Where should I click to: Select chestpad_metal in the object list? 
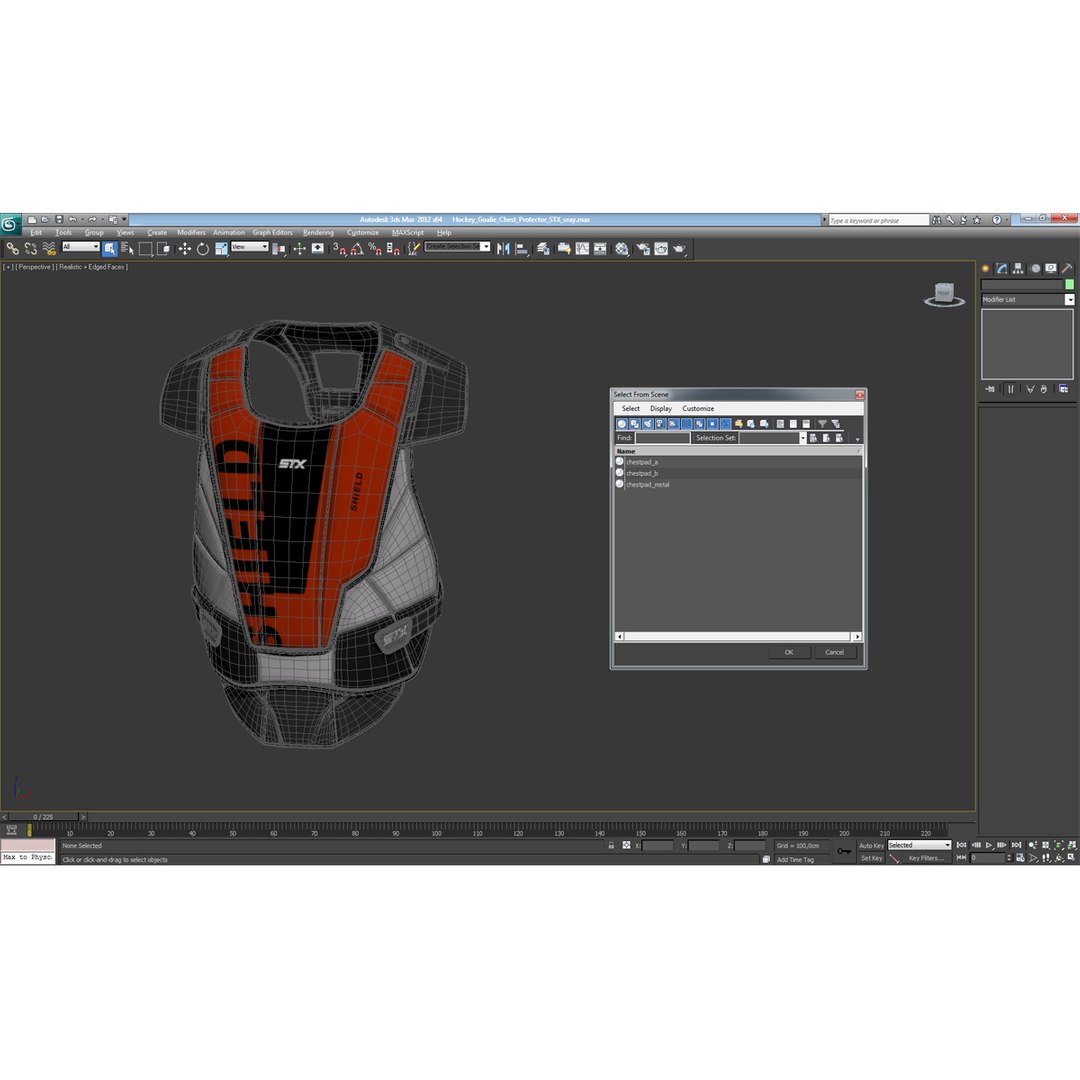coord(647,484)
